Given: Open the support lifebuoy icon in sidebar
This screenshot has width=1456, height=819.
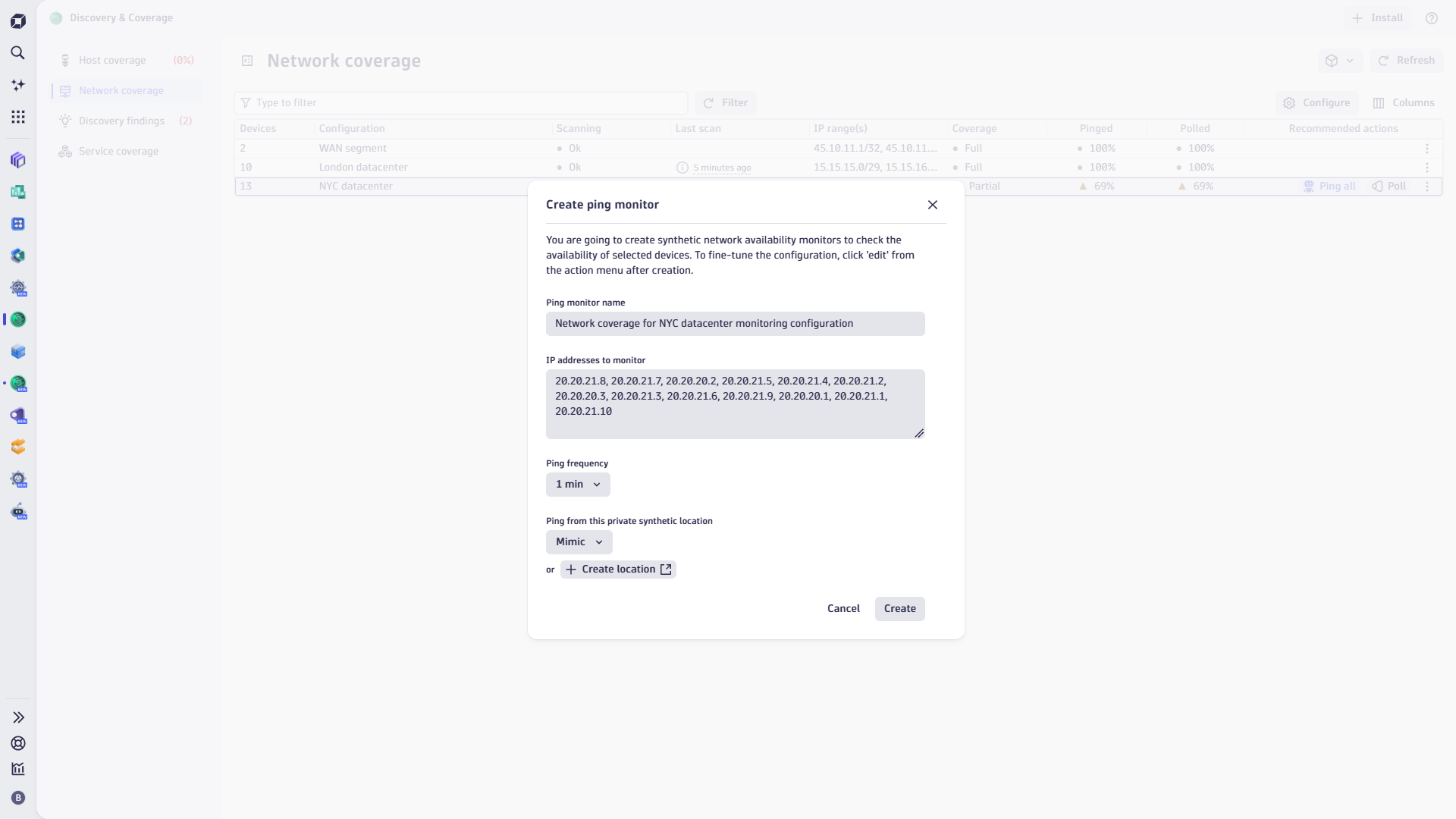Looking at the screenshot, I should pyautogui.click(x=18, y=743).
